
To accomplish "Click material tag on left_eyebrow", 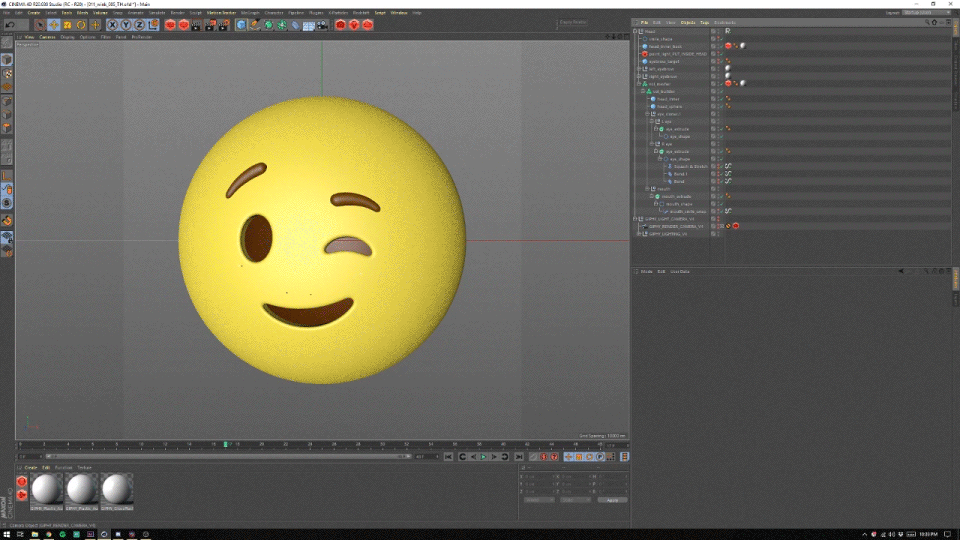I will [728, 69].
